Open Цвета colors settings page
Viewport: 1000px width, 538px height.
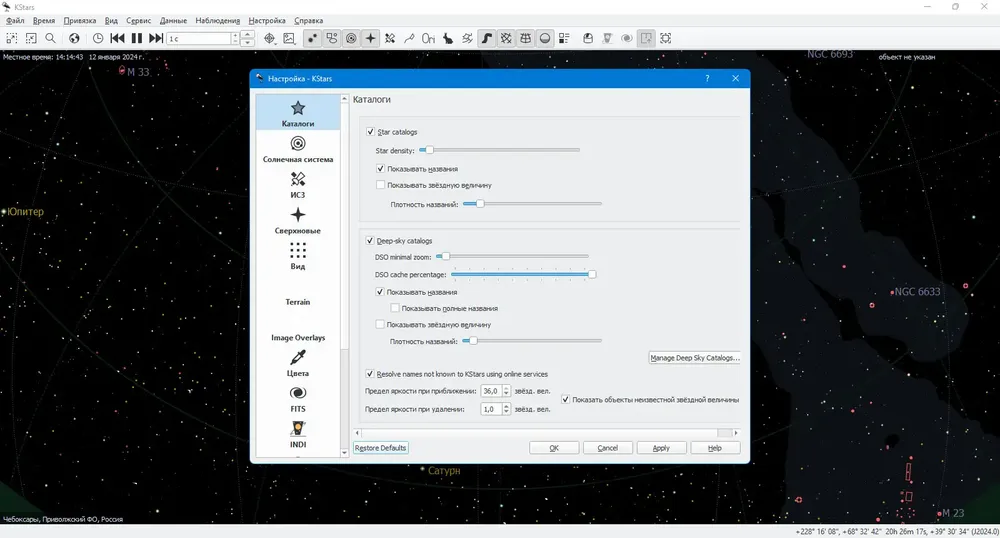tap(298, 363)
